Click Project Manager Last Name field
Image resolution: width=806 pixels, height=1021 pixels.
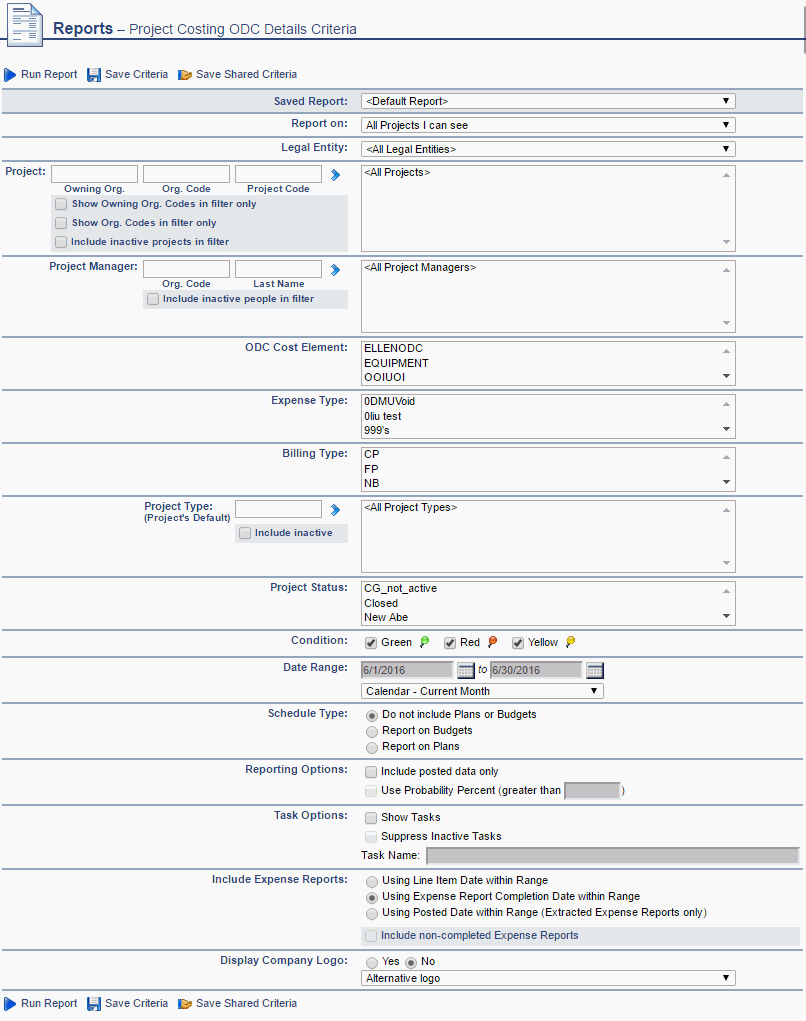(x=278, y=269)
